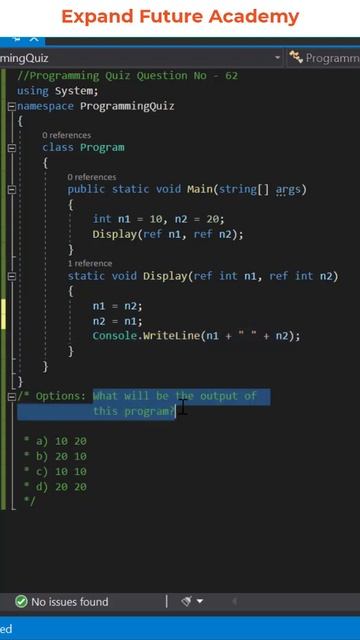Viewport: 360px width, 640px height.
Task: Open the Program class navigation dropdown
Action: click(324, 58)
